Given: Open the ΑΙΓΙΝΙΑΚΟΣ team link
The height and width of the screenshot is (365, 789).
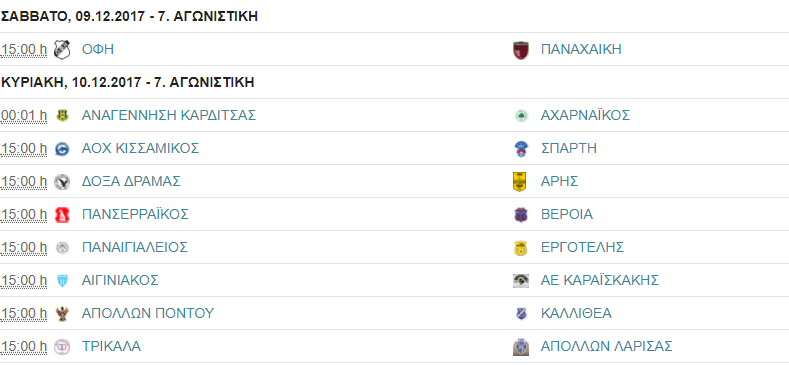Looking at the screenshot, I should pyautogui.click(x=120, y=280).
